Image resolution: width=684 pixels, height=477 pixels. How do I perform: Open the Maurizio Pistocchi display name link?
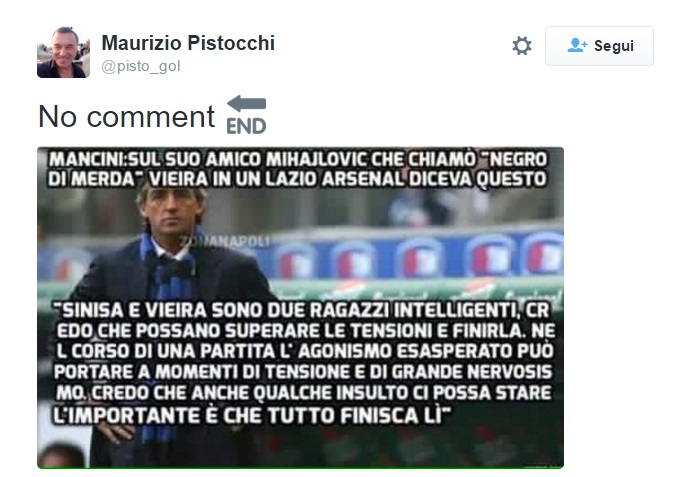click(188, 43)
